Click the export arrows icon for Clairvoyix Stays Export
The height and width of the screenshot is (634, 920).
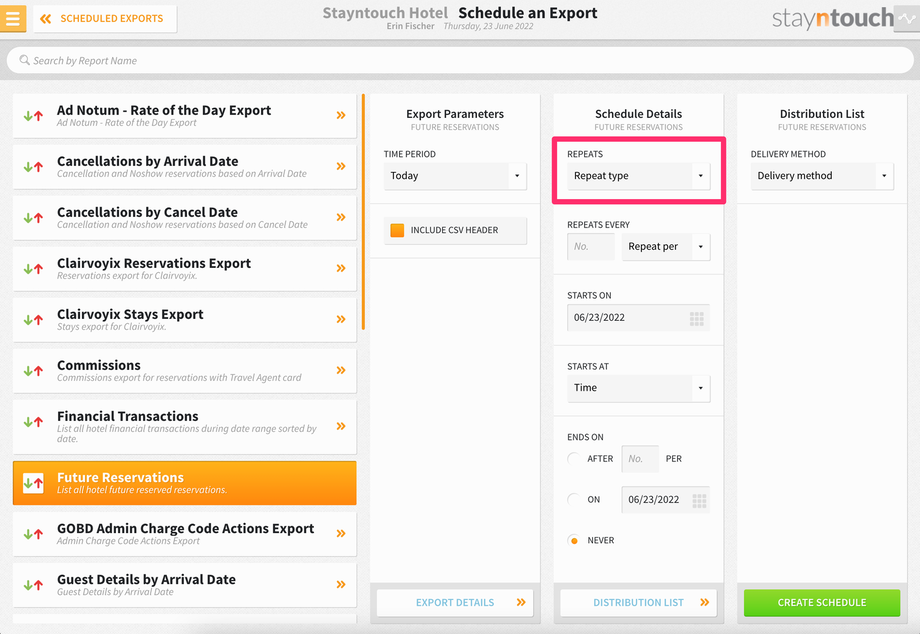click(x=33, y=320)
